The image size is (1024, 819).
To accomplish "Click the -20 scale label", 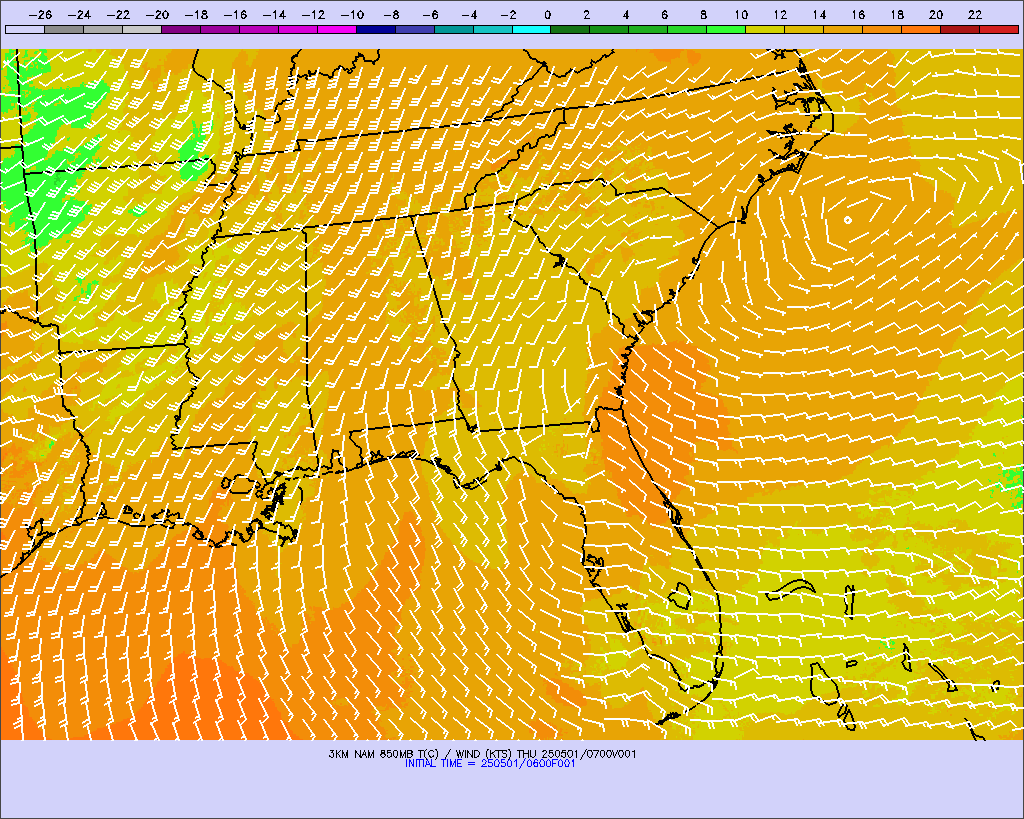I will coord(157,15).
